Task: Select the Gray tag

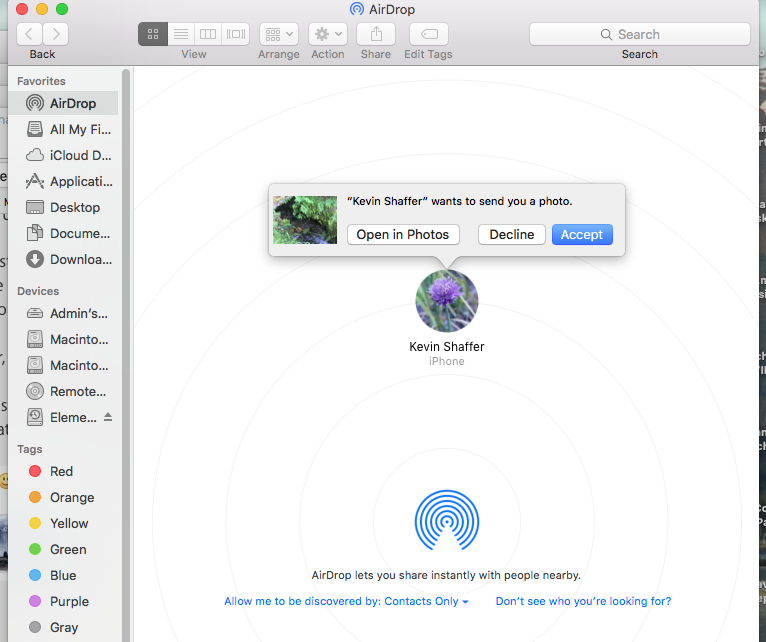Action: [53, 627]
